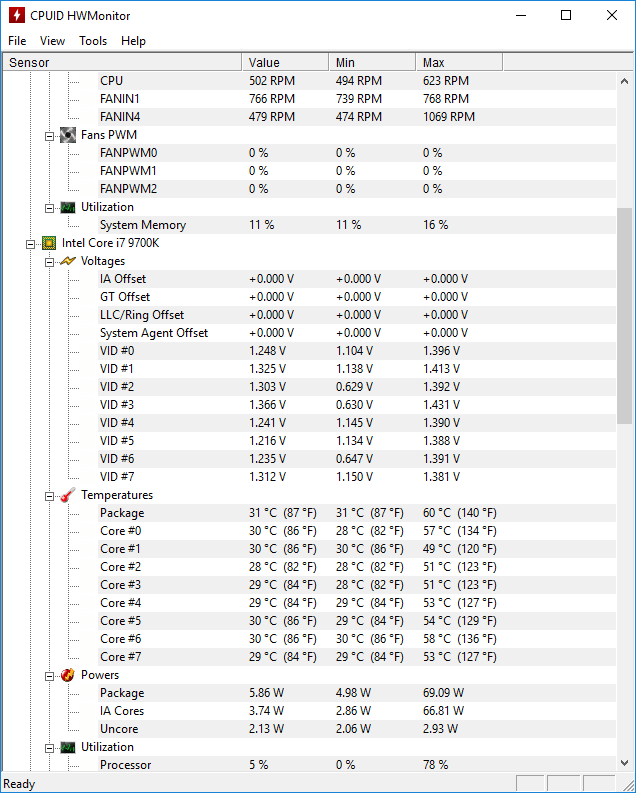Click the upper Utilization graph icon
This screenshot has width=636, height=793.
point(68,207)
